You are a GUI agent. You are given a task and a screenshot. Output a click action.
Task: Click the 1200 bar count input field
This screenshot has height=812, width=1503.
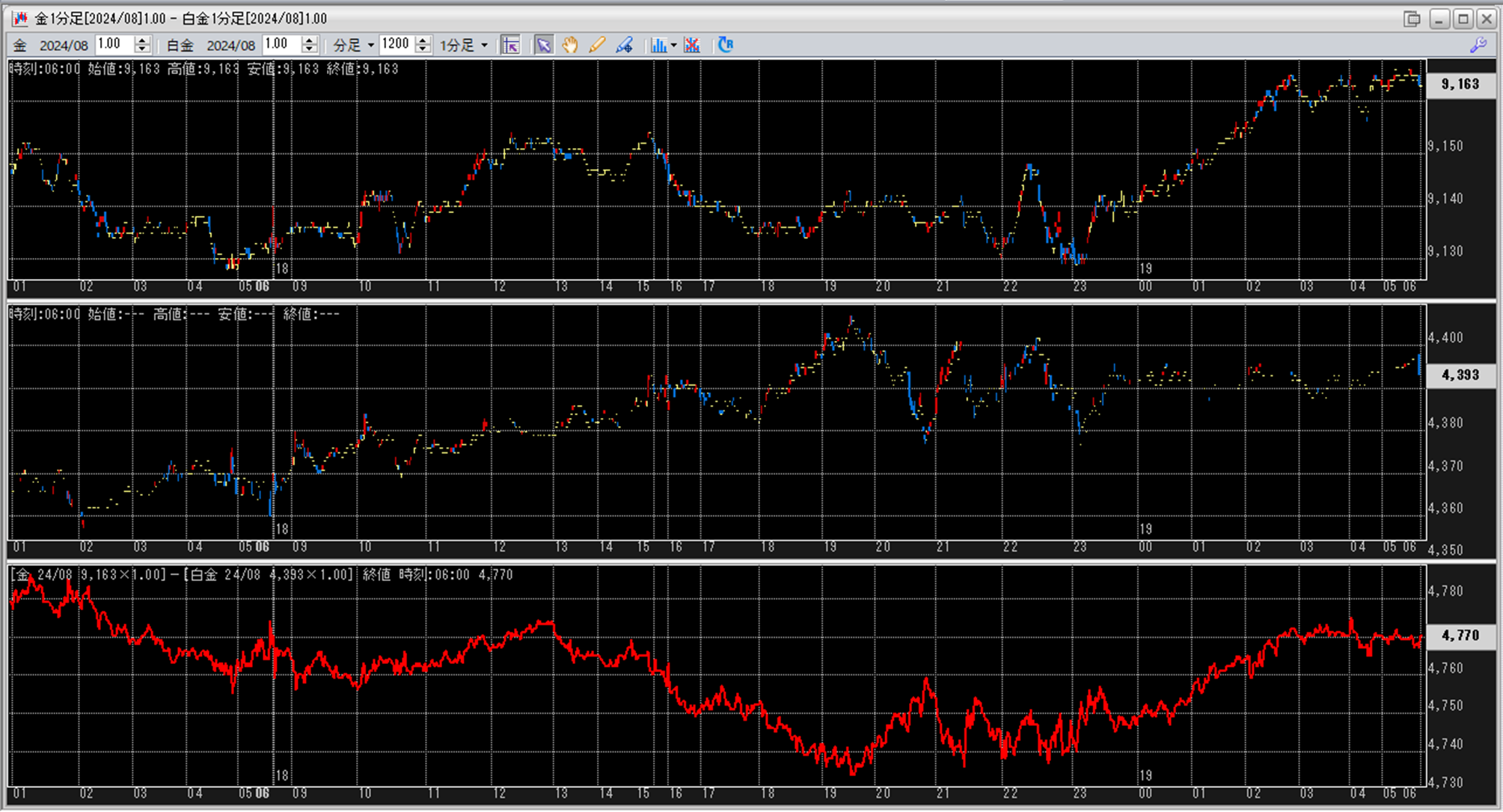pyautogui.click(x=397, y=45)
